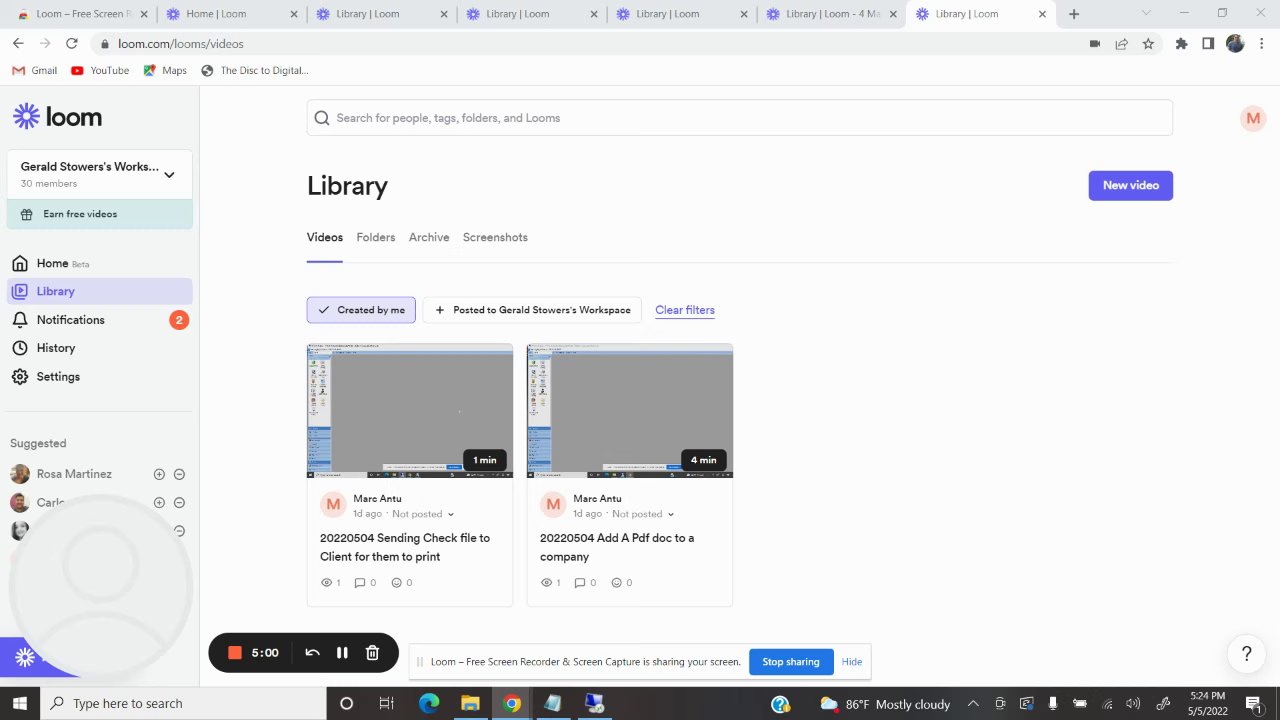Image resolution: width=1280 pixels, height=720 pixels.
Task: Open the Gmail bookmark
Action: [35, 71]
